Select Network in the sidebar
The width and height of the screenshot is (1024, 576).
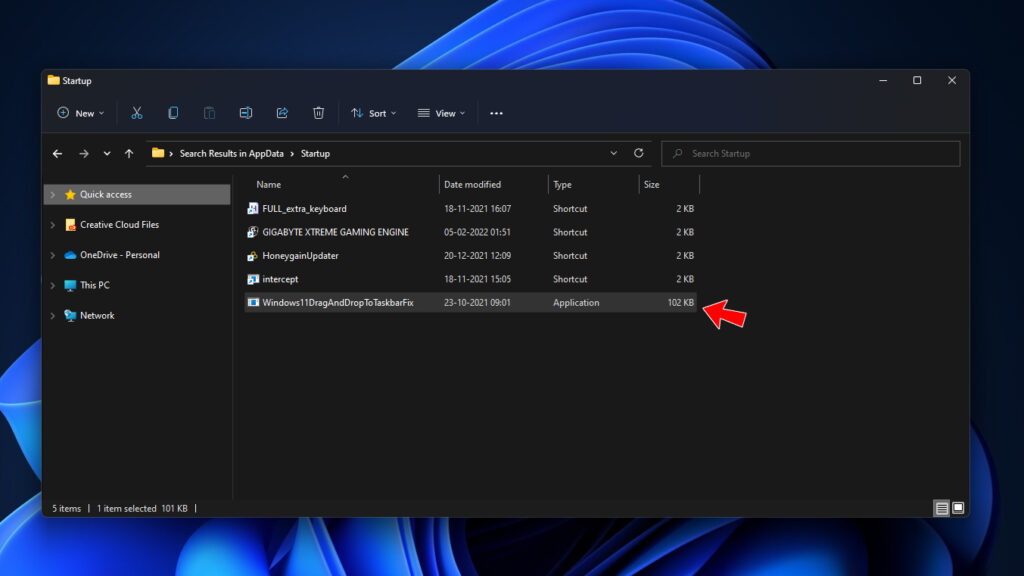coord(97,315)
